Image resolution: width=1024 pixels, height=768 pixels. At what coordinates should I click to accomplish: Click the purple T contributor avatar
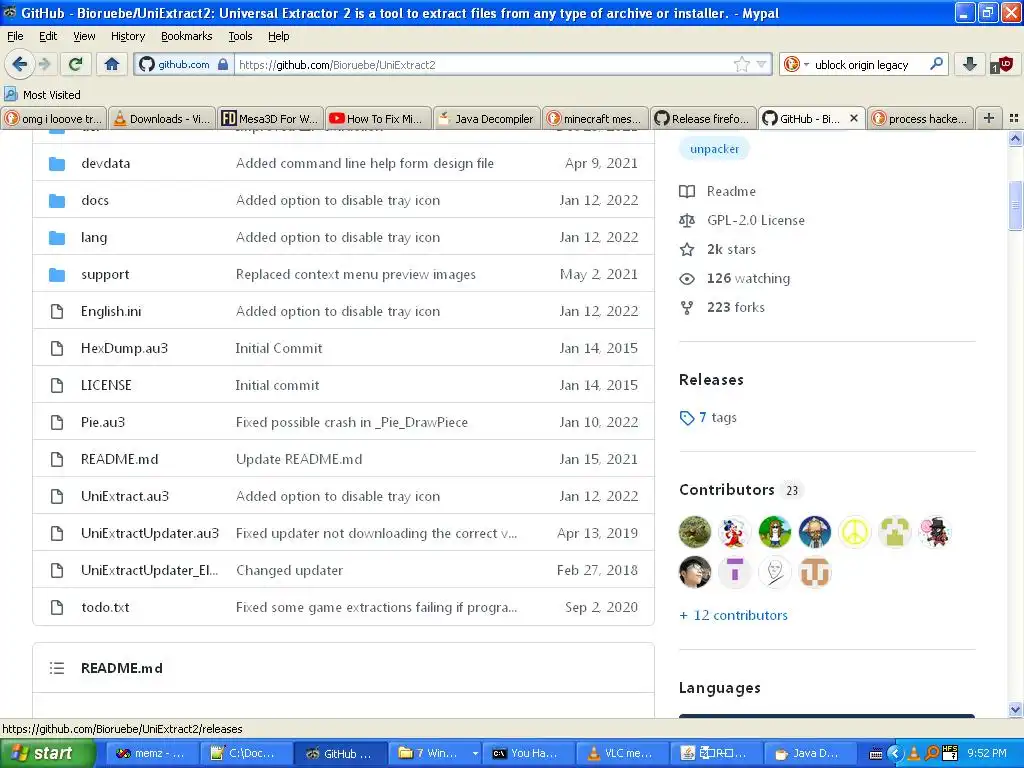[x=735, y=572]
